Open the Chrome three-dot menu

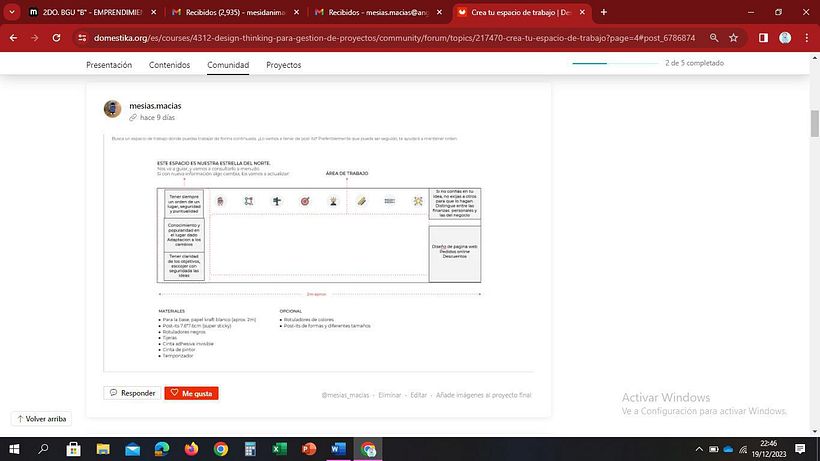[807, 38]
